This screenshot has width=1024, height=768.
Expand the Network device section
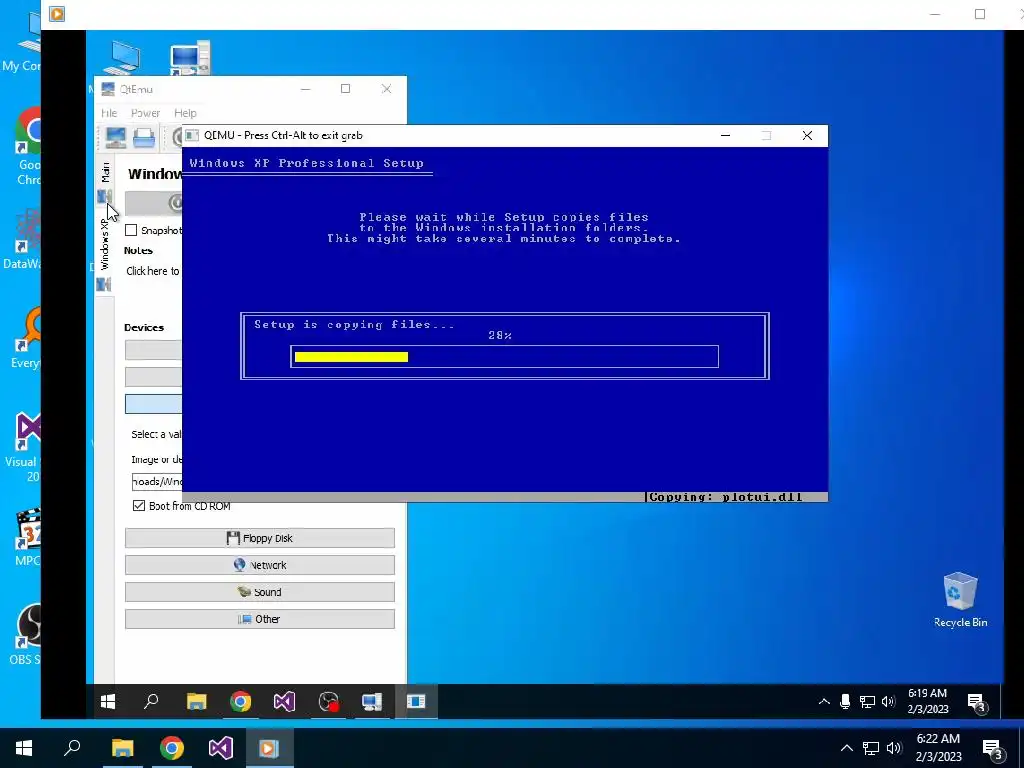pyautogui.click(x=260, y=565)
